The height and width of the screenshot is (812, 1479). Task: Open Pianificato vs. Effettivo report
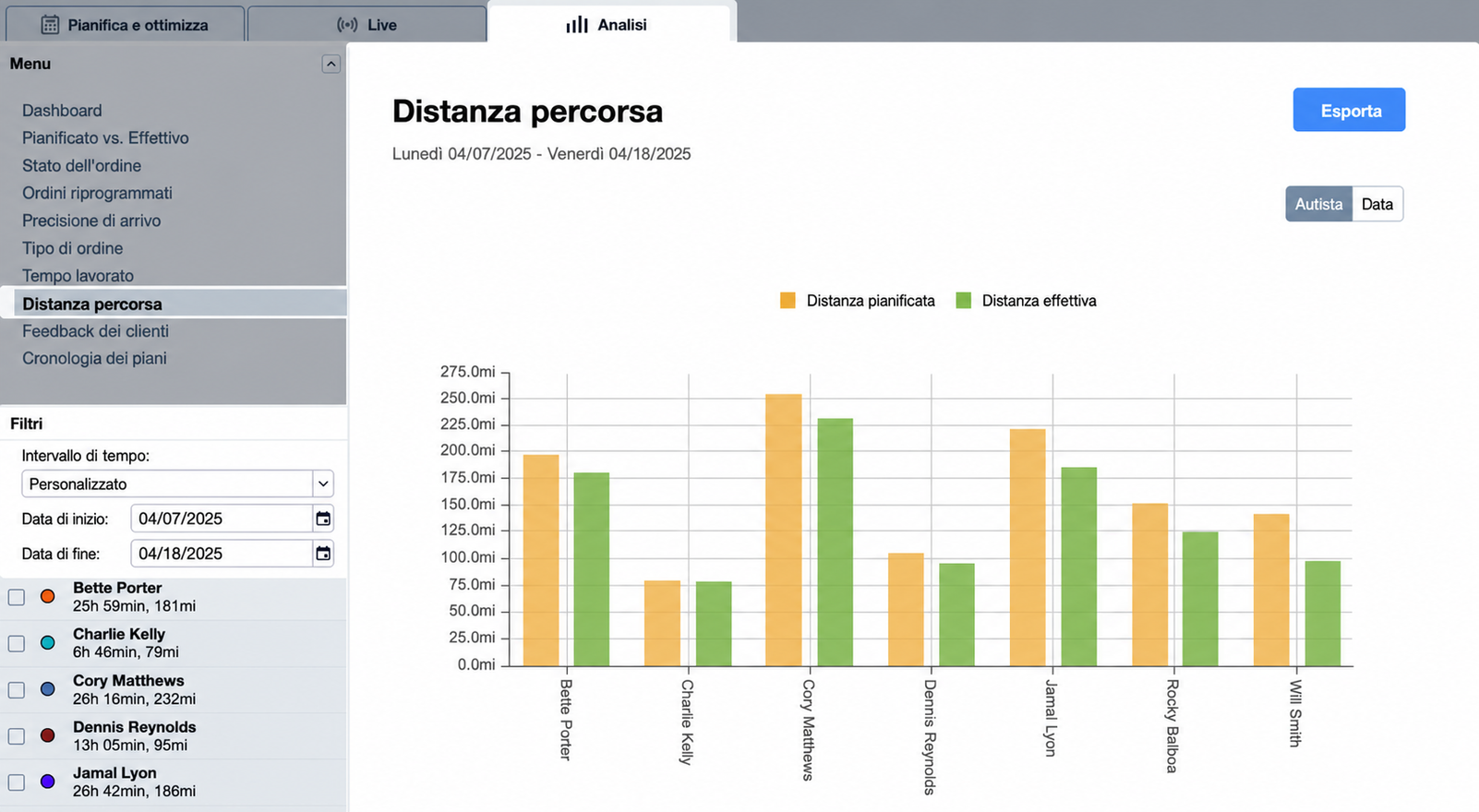click(x=105, y=138)
